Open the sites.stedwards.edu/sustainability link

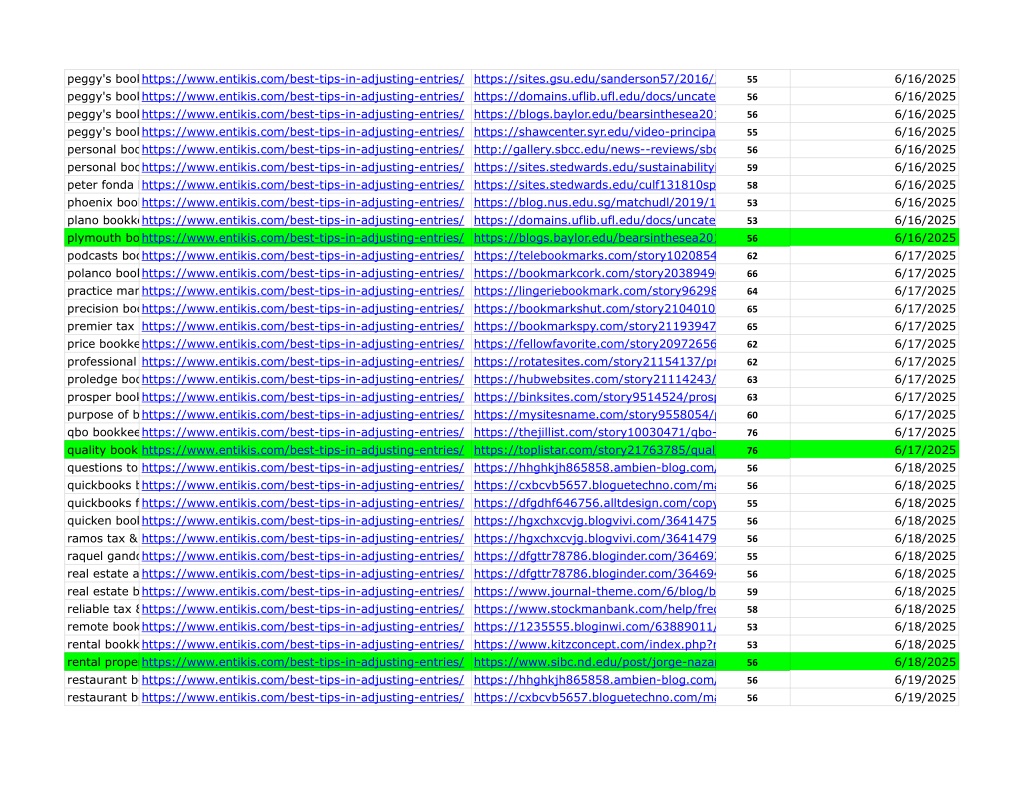click(594, 167)
